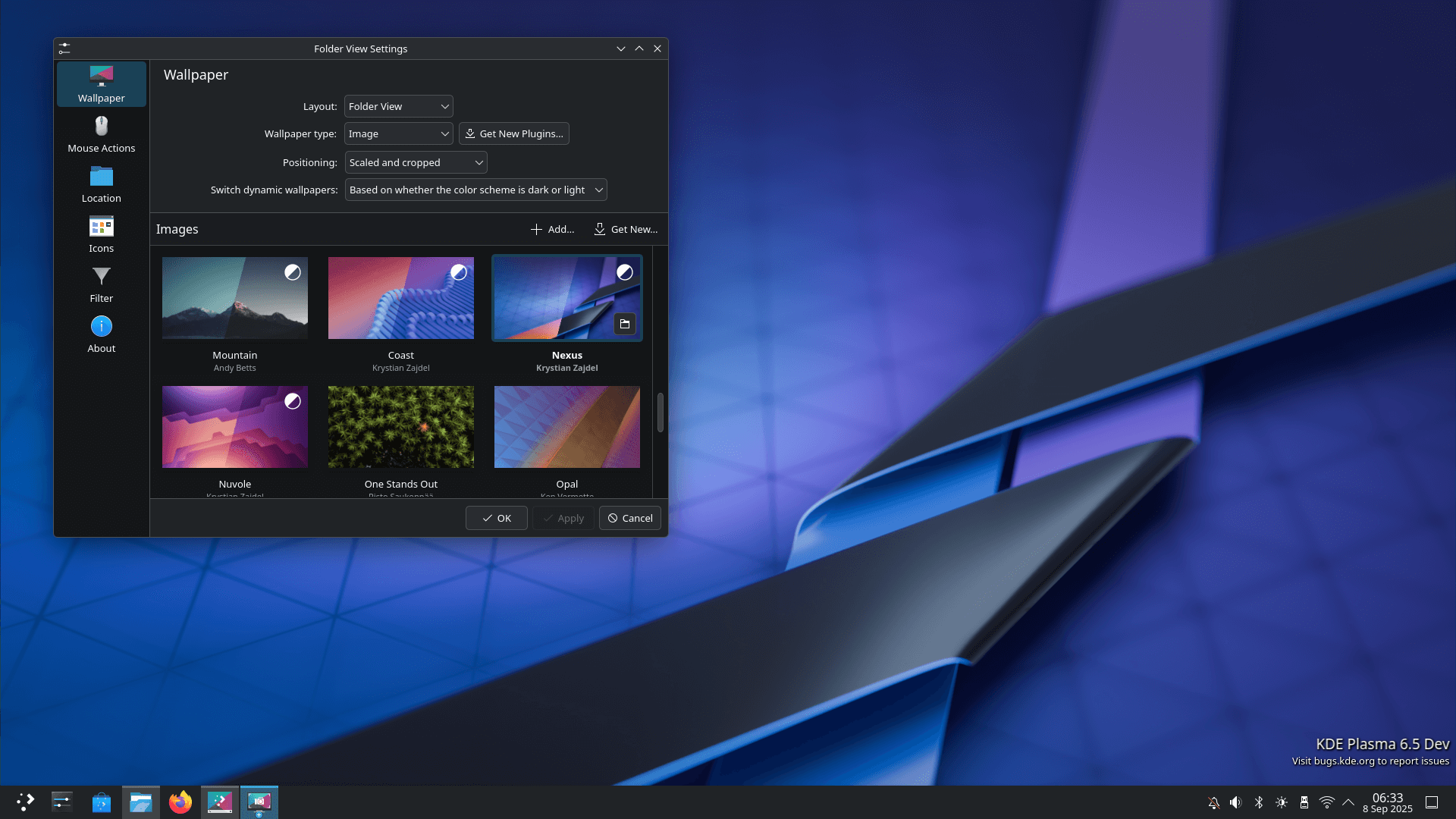The image size is (1456, 819).
Task: Select the One Stands Out wallpaper thumbnail
Action: (x=400, y=427)
